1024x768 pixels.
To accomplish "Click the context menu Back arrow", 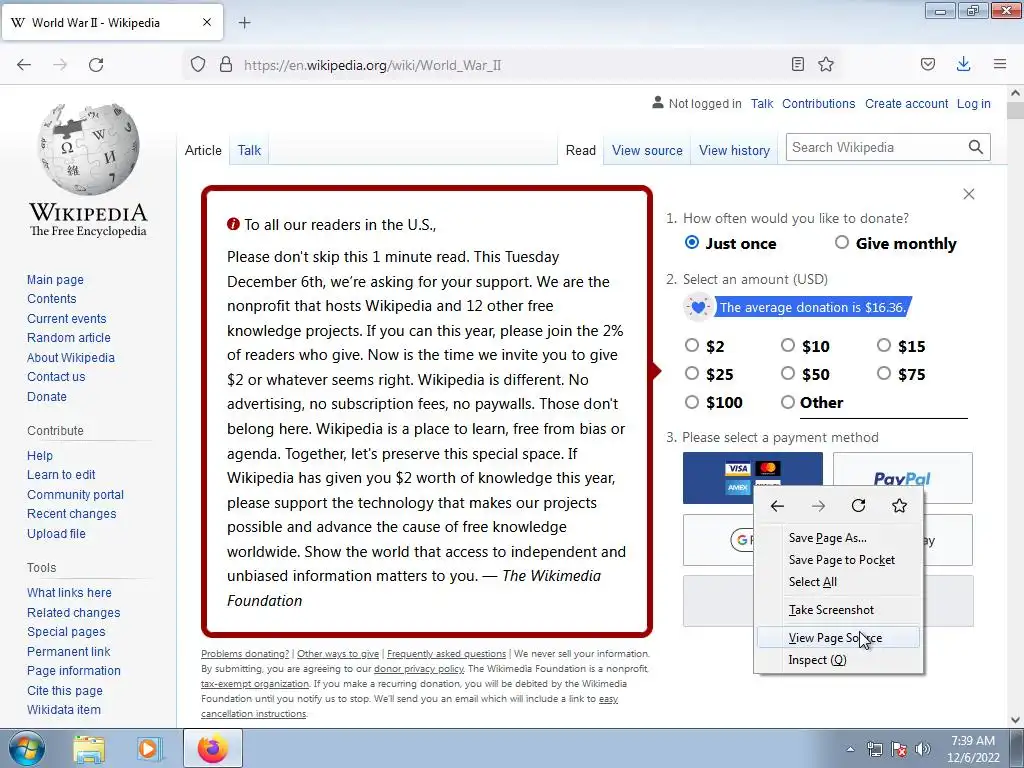I will click(x=777, y=506).
